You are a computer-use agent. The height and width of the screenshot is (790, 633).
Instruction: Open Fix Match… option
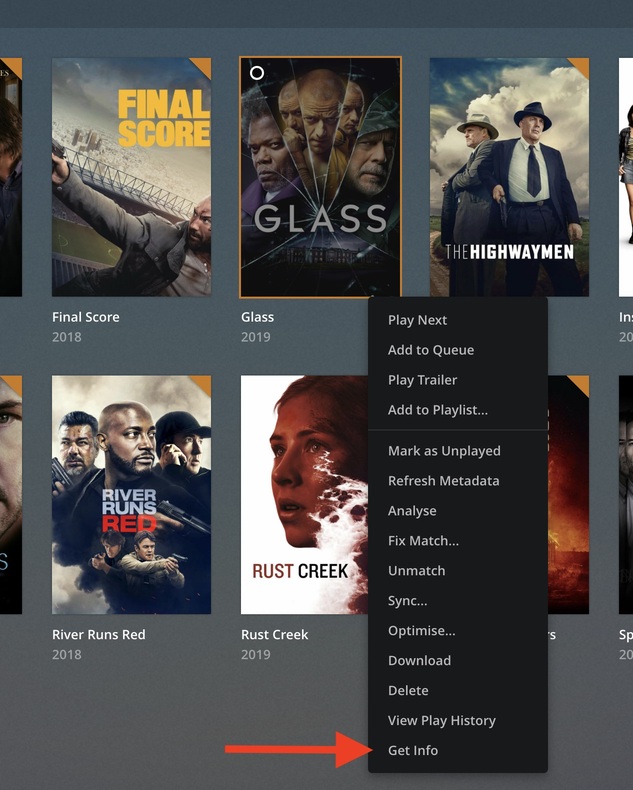click(423, 541)
